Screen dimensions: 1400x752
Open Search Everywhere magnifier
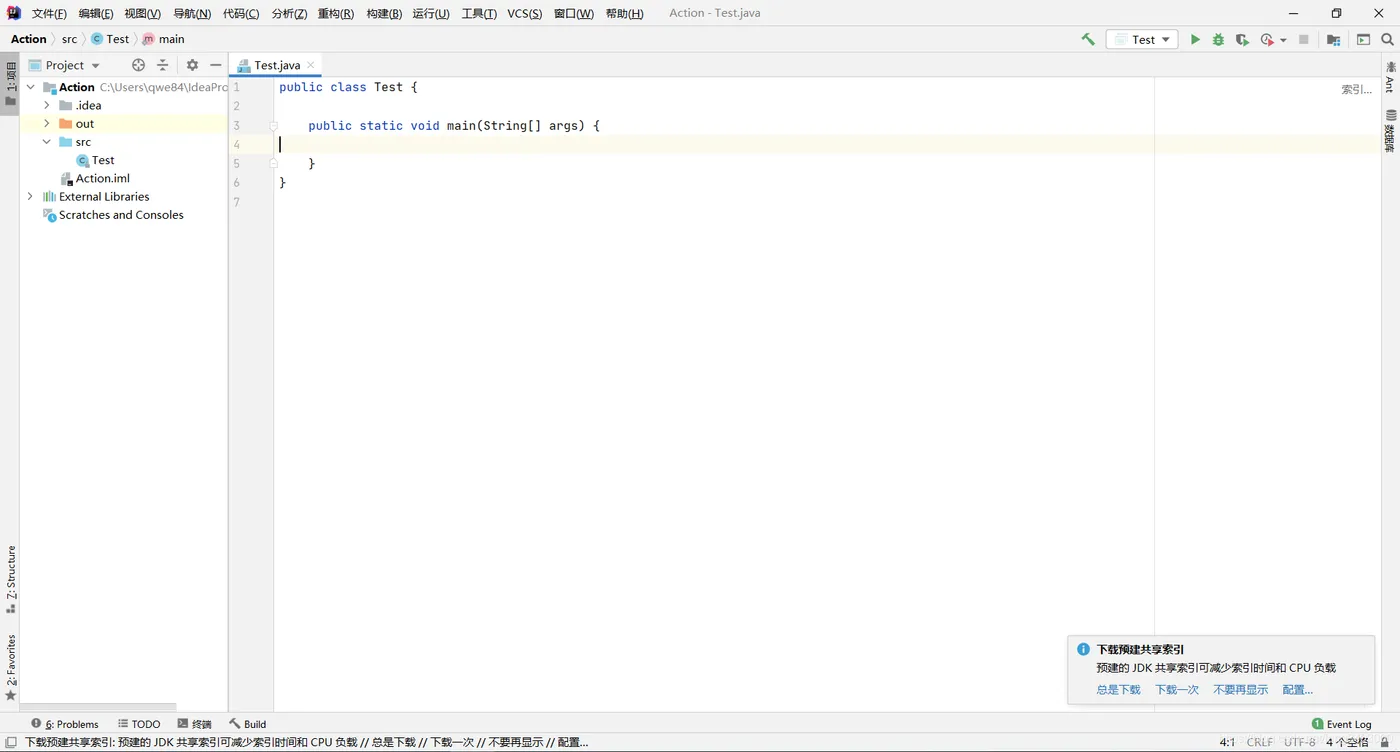1387,39
